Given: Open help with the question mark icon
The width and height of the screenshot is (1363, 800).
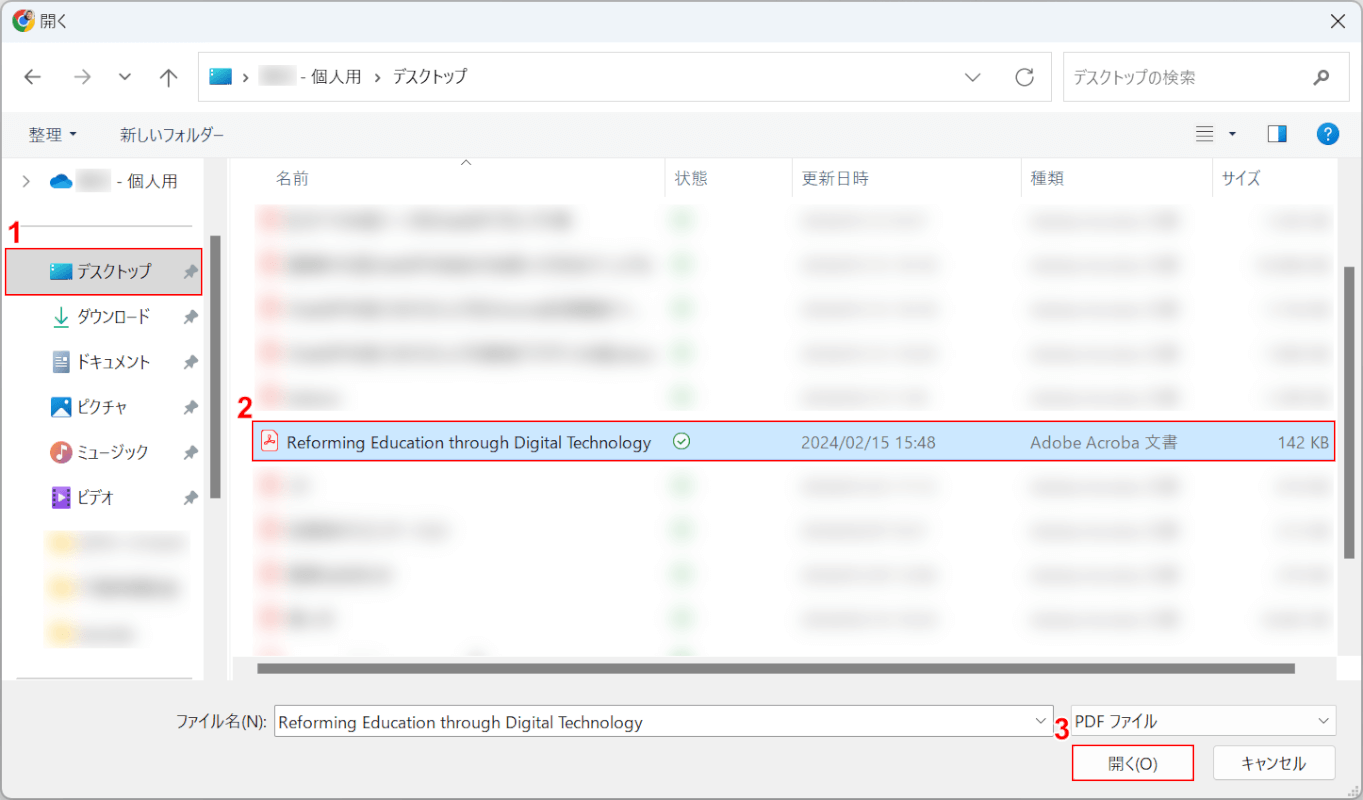Looking at the screenshot, I should click(1328, 134).
